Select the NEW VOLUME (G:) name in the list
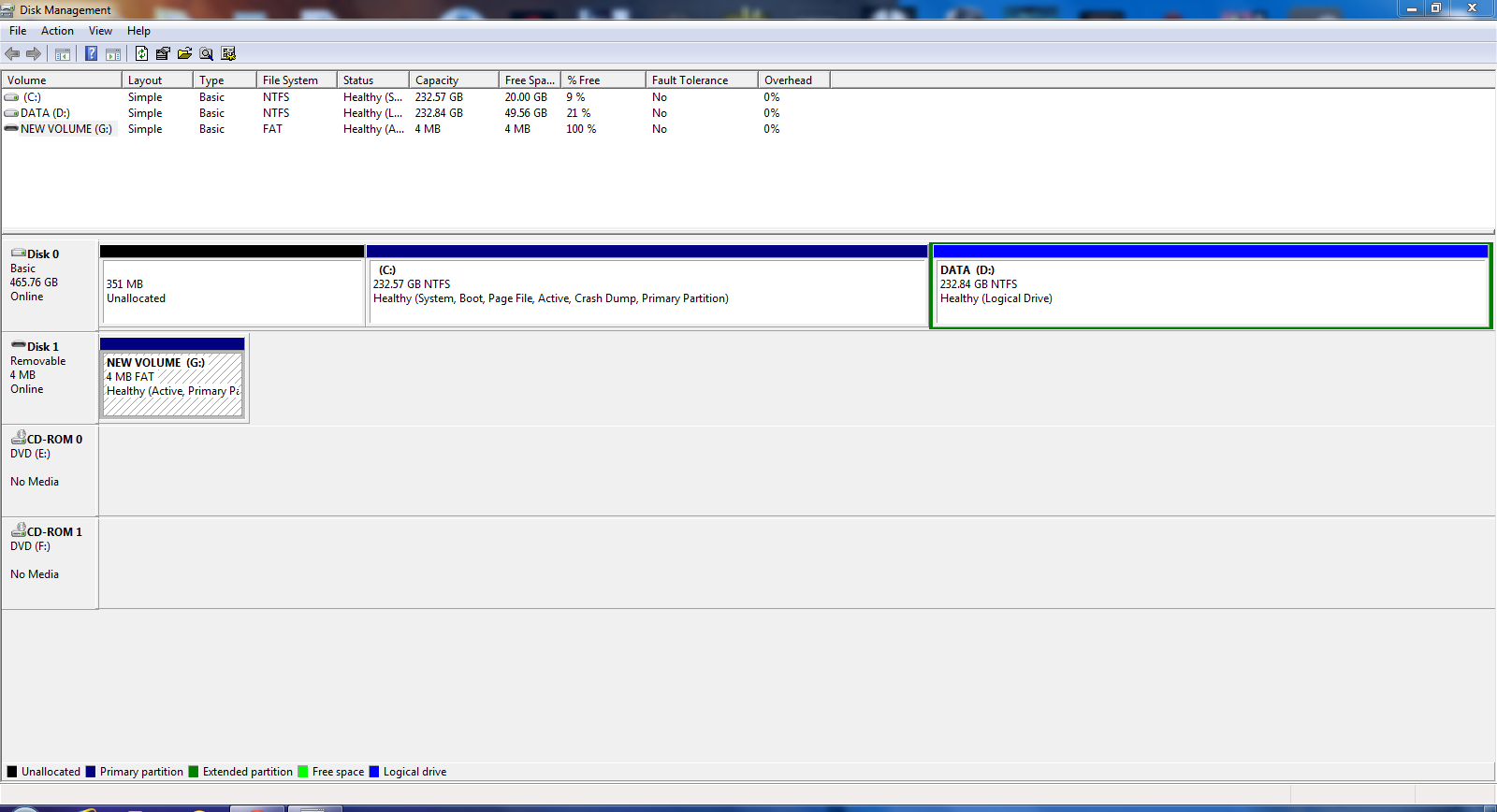Screen dimensions: 1497x812 click(x=66, y=129)
